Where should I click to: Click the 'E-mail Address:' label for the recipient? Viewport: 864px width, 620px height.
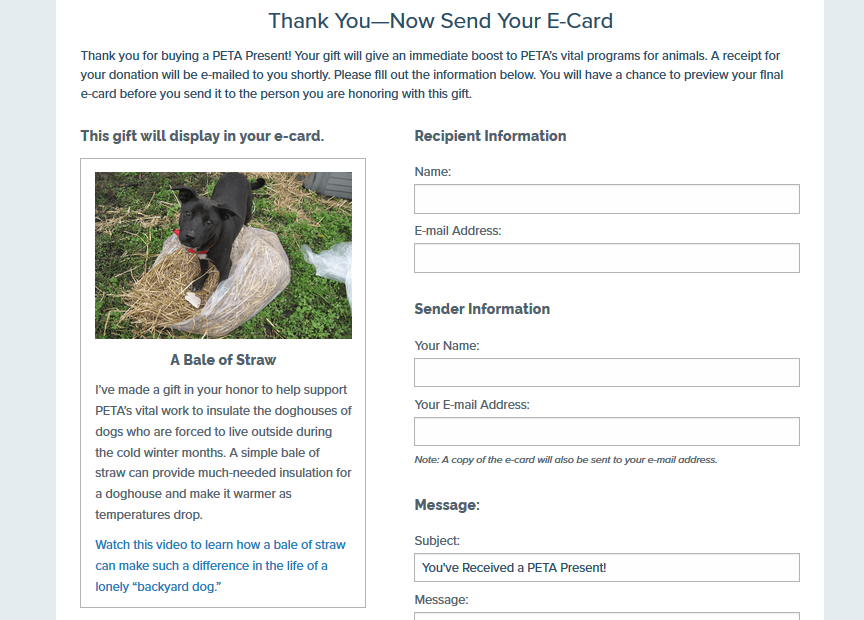tap(457, 231)
